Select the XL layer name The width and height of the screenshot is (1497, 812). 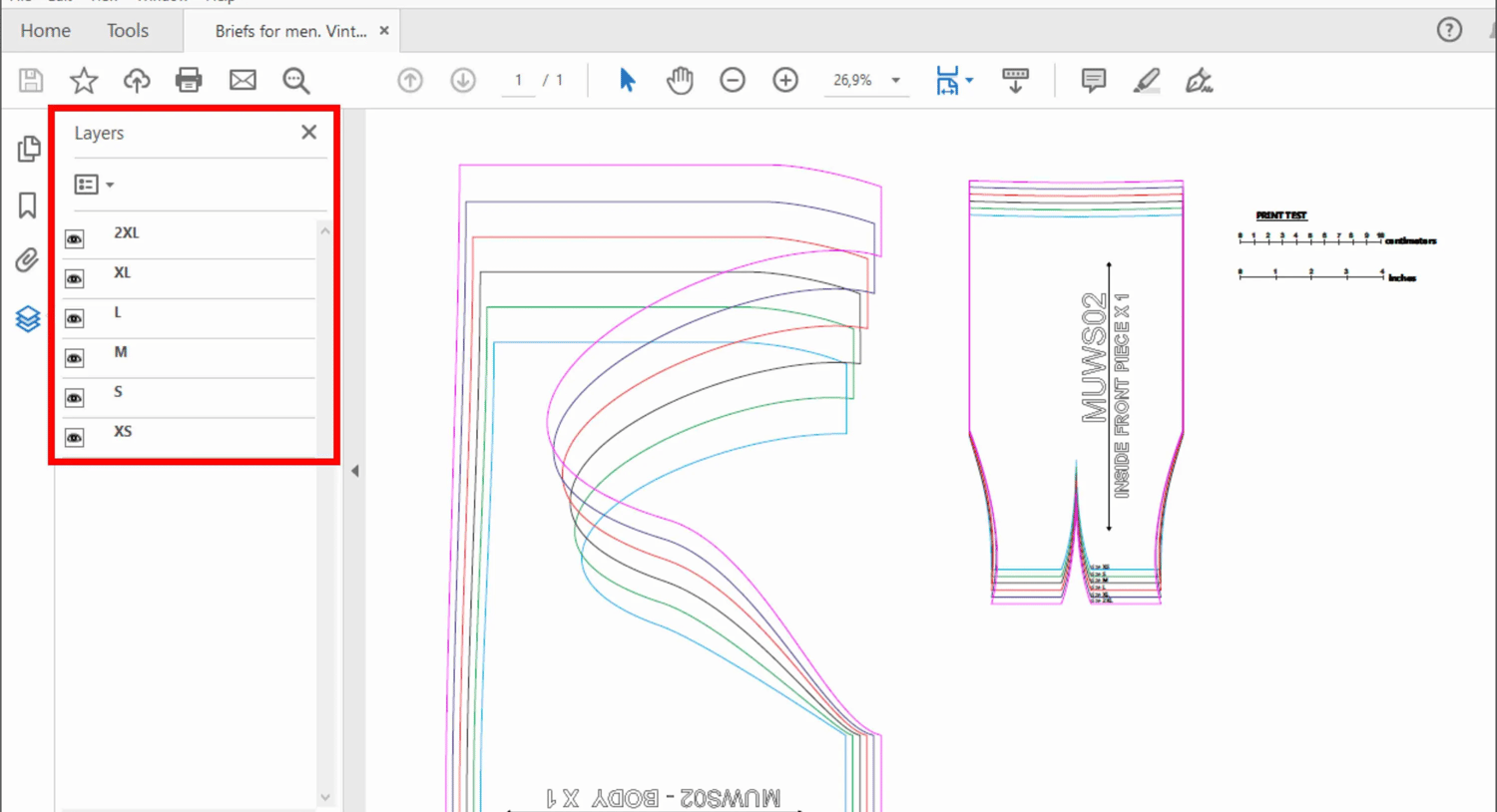pos(122,272)
